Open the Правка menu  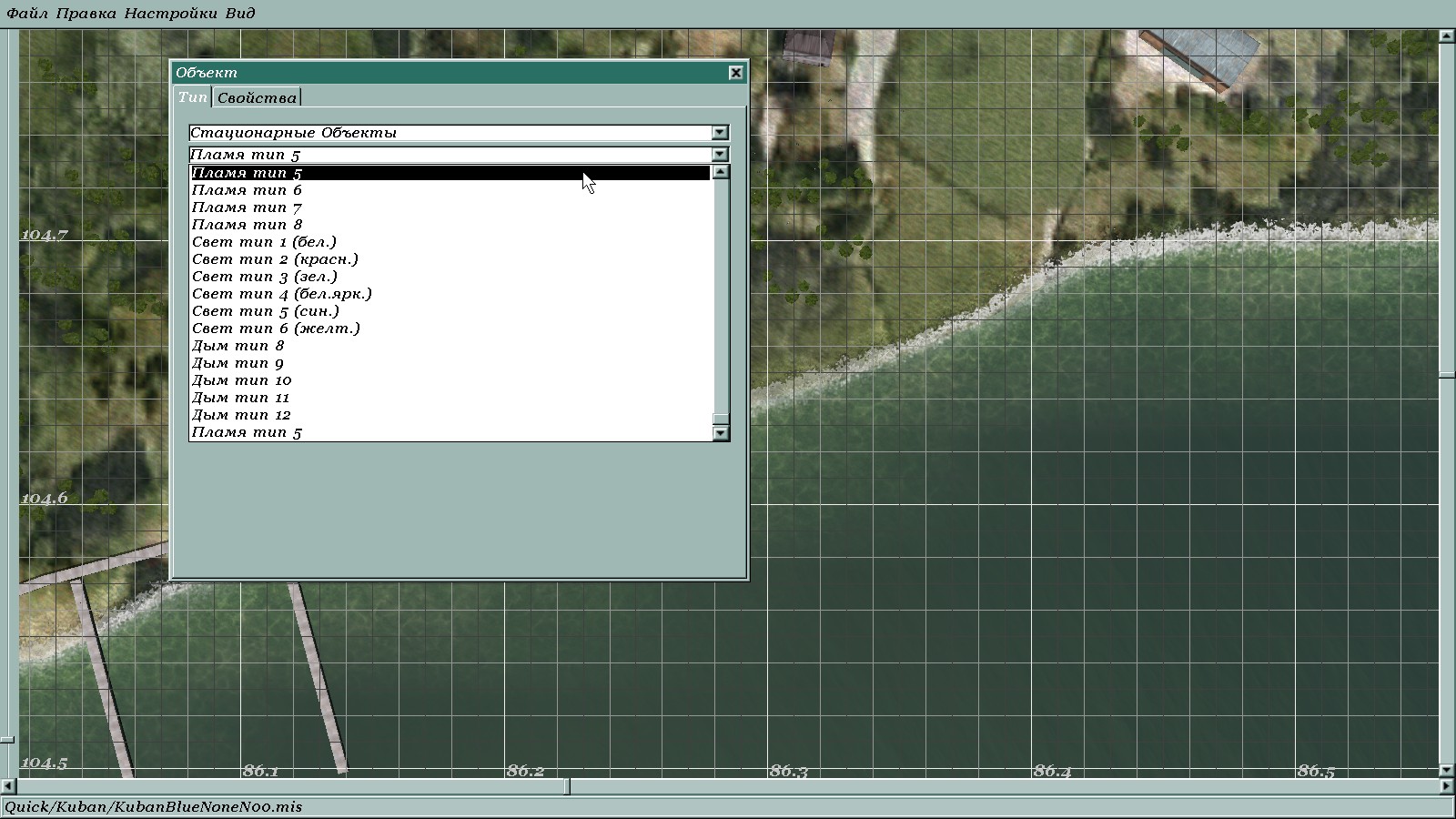[86, 14]
